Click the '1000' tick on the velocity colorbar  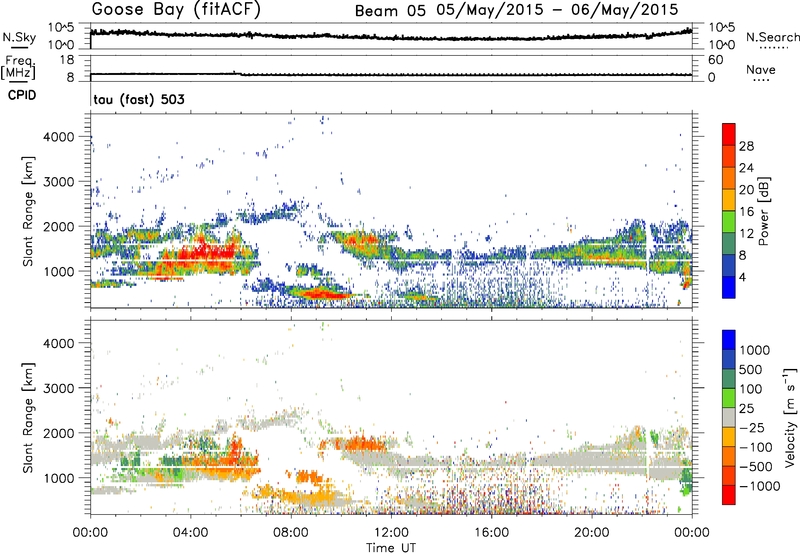[x=755, y=350]
